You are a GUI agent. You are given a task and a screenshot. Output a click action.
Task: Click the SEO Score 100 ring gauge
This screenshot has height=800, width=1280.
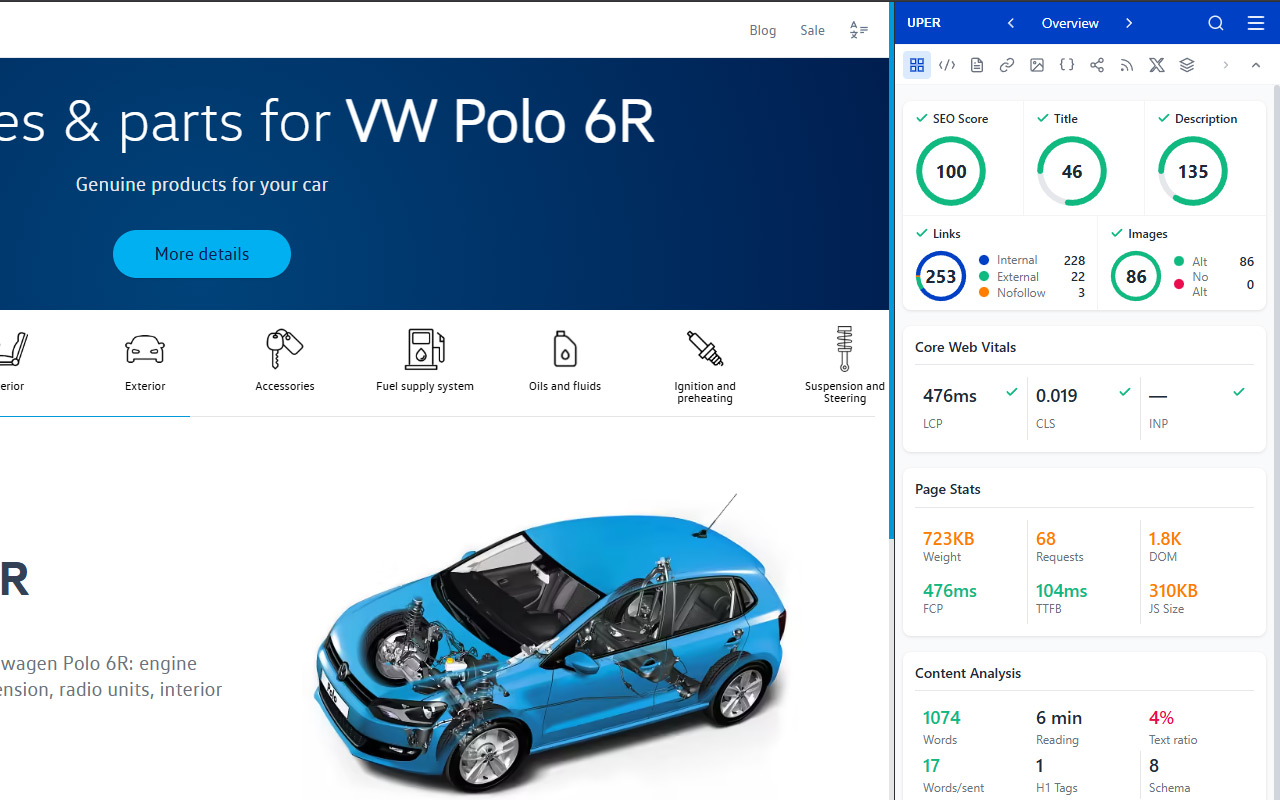click(x=951, y=171)
